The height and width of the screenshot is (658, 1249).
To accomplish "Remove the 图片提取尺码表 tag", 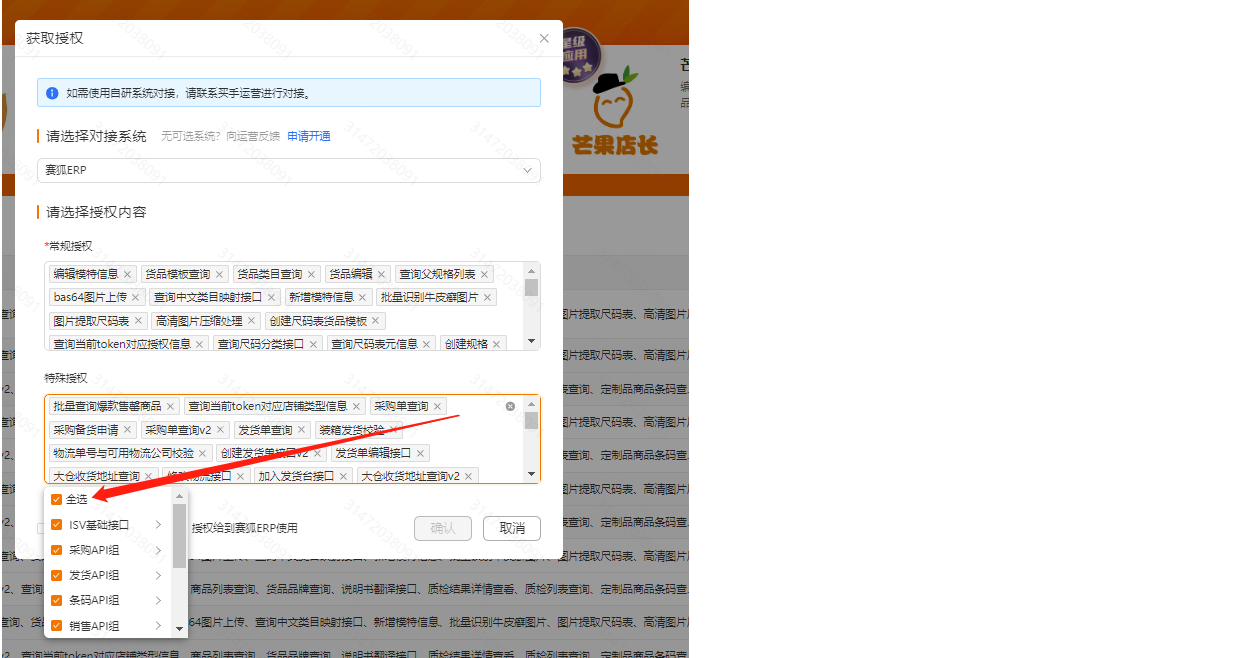I will tap(138, 321).
